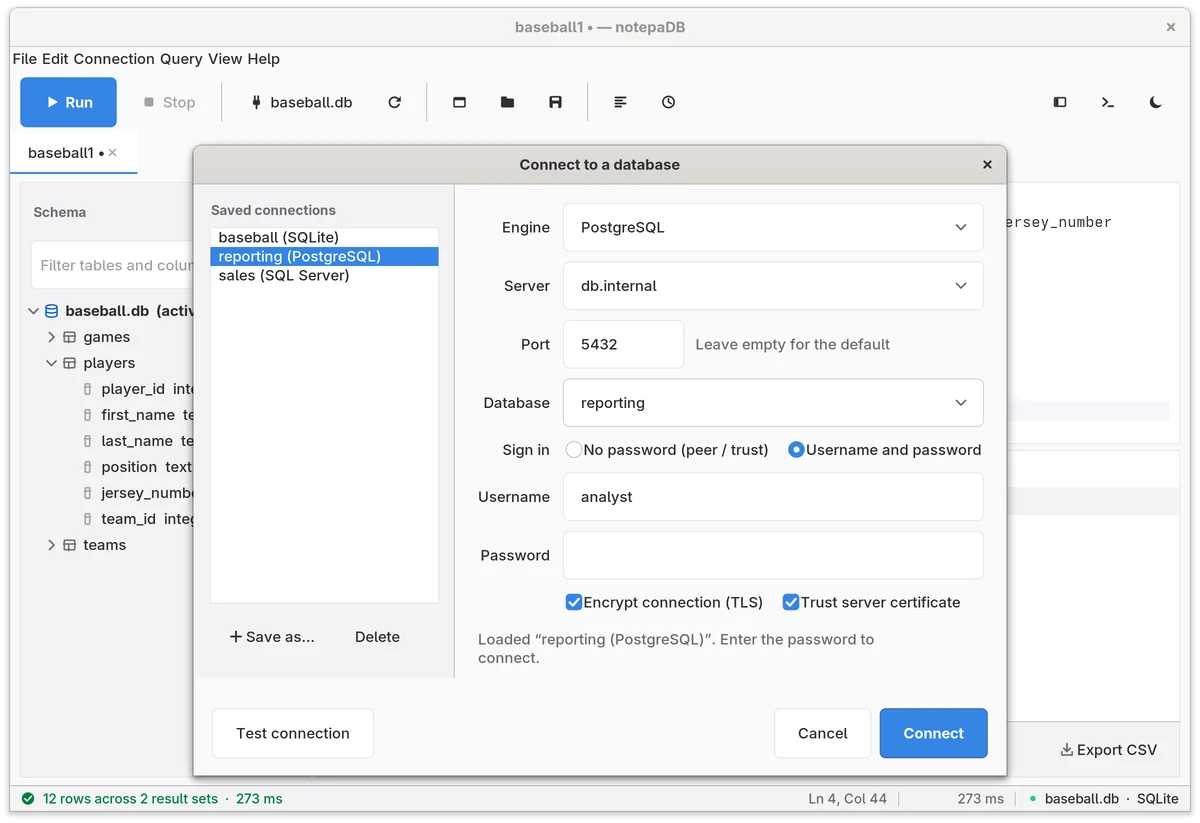The height and width of the screenshot is (823, 1200).
Task: Delete the selected saved connection
Action: [377, 637]
